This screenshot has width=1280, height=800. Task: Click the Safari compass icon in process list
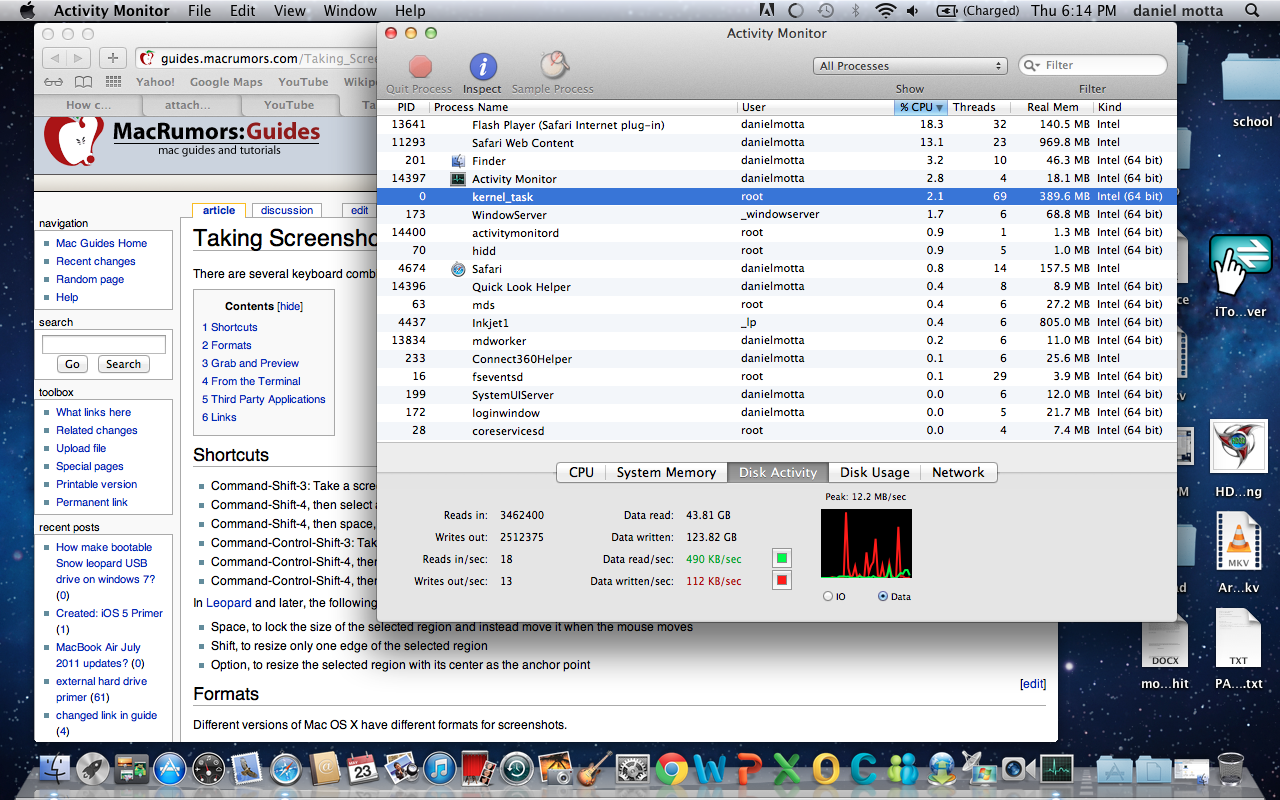coord(458,269)
